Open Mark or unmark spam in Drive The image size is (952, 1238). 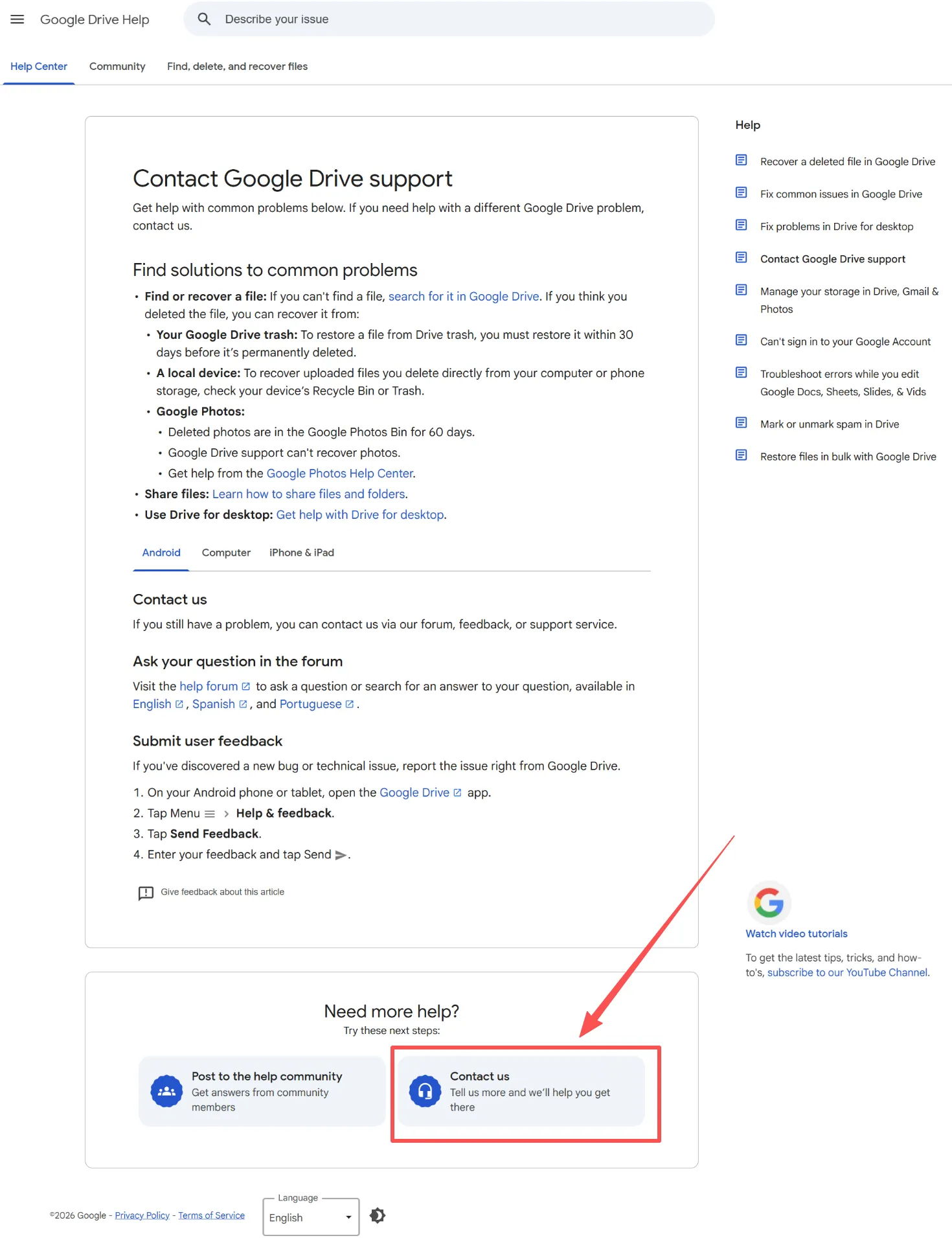[830, 424]
